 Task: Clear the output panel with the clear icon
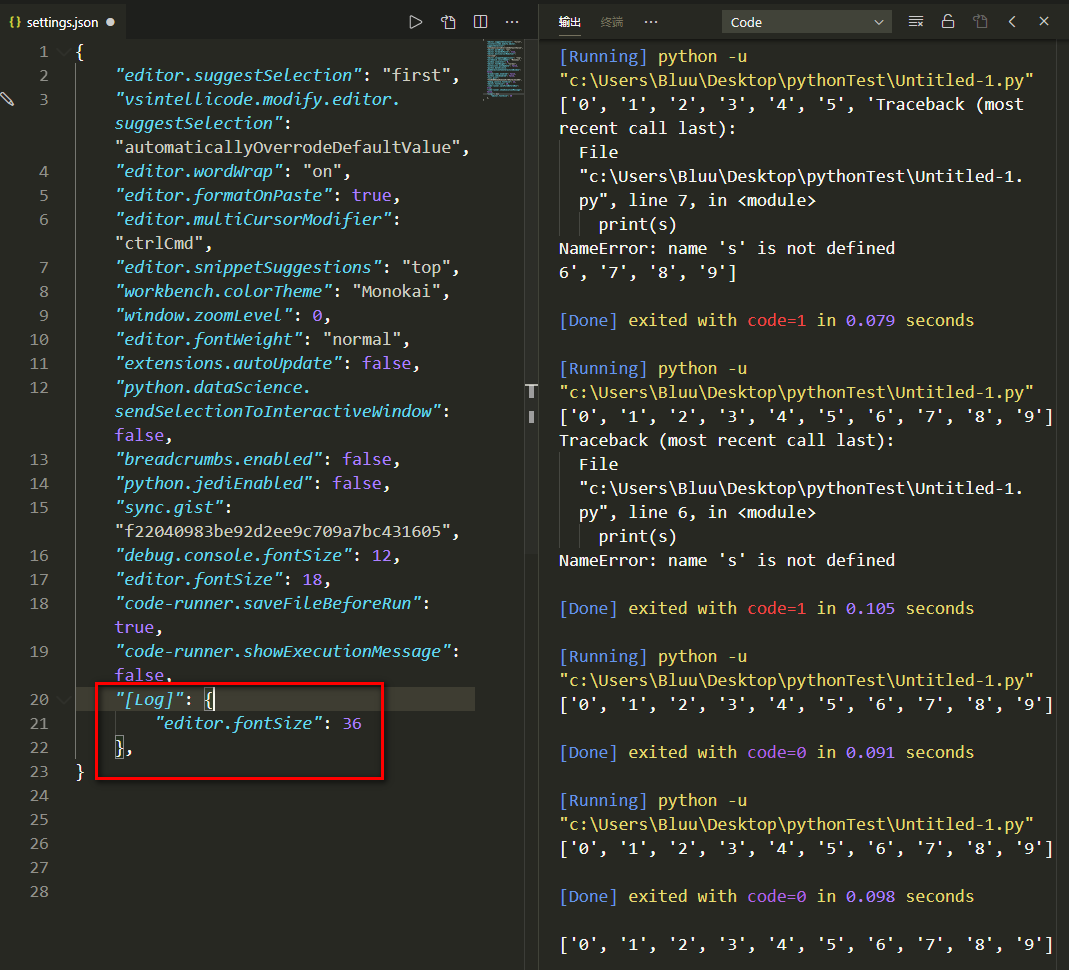(916, 21)
